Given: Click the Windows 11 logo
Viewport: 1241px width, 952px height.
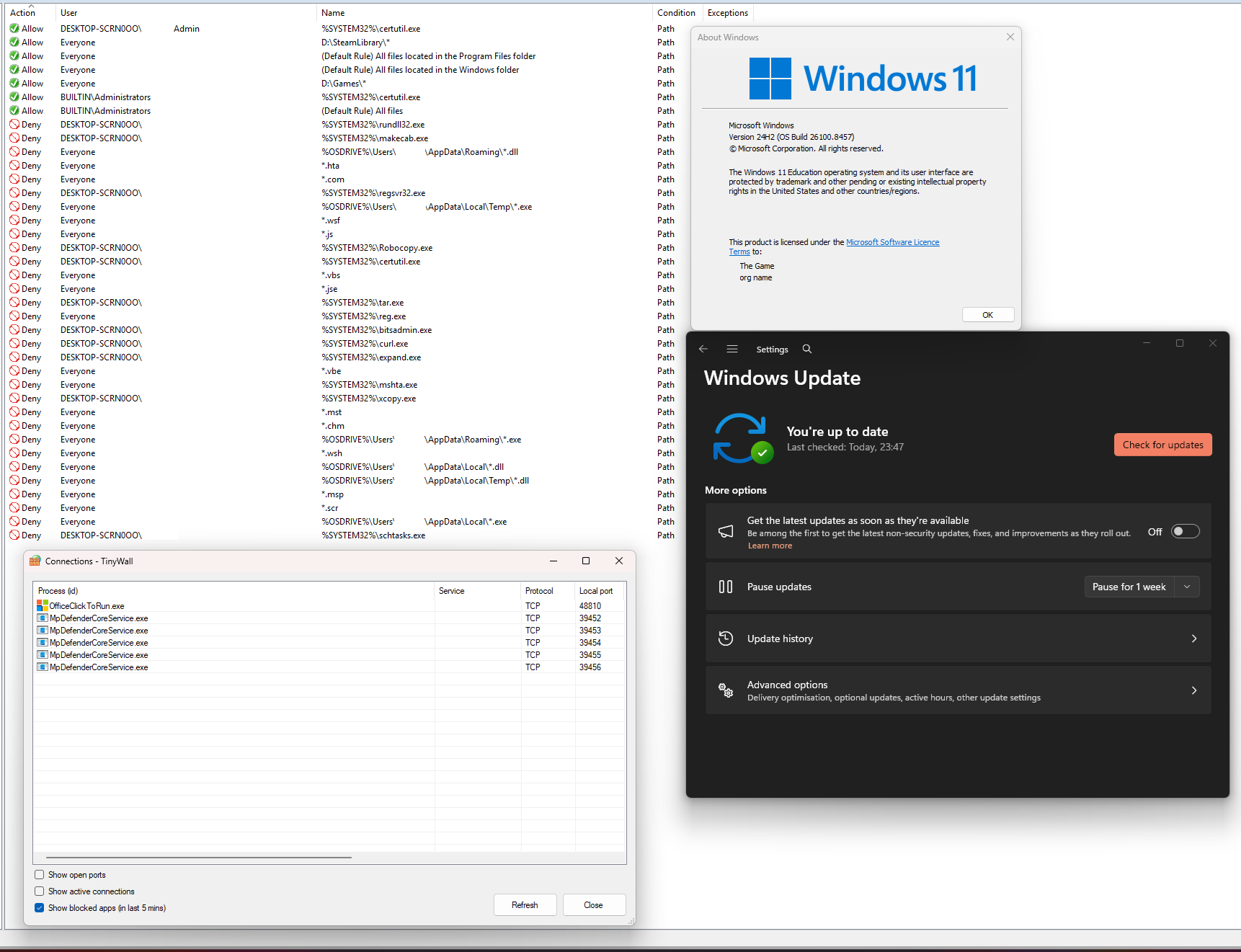Looking at the screenshot, I should pos(770,79).
